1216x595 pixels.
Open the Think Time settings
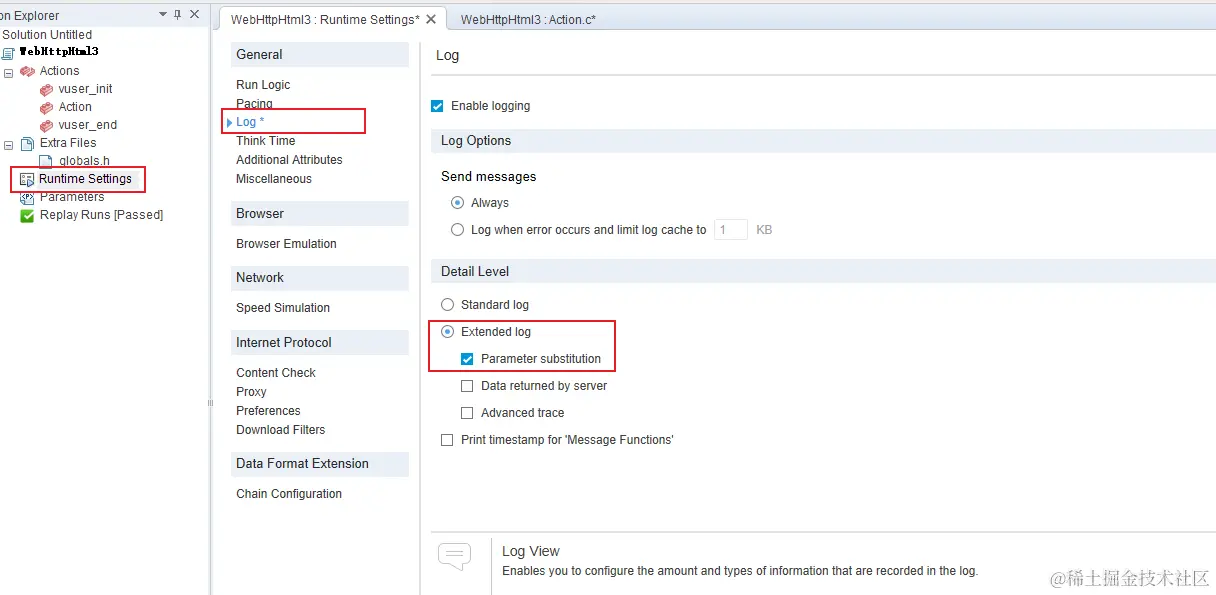(266, 141)
